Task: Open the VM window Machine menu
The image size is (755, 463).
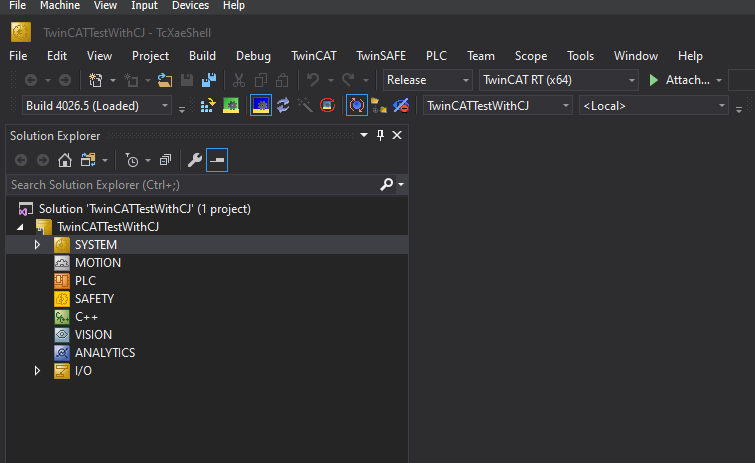Action: tap(60, 5)
